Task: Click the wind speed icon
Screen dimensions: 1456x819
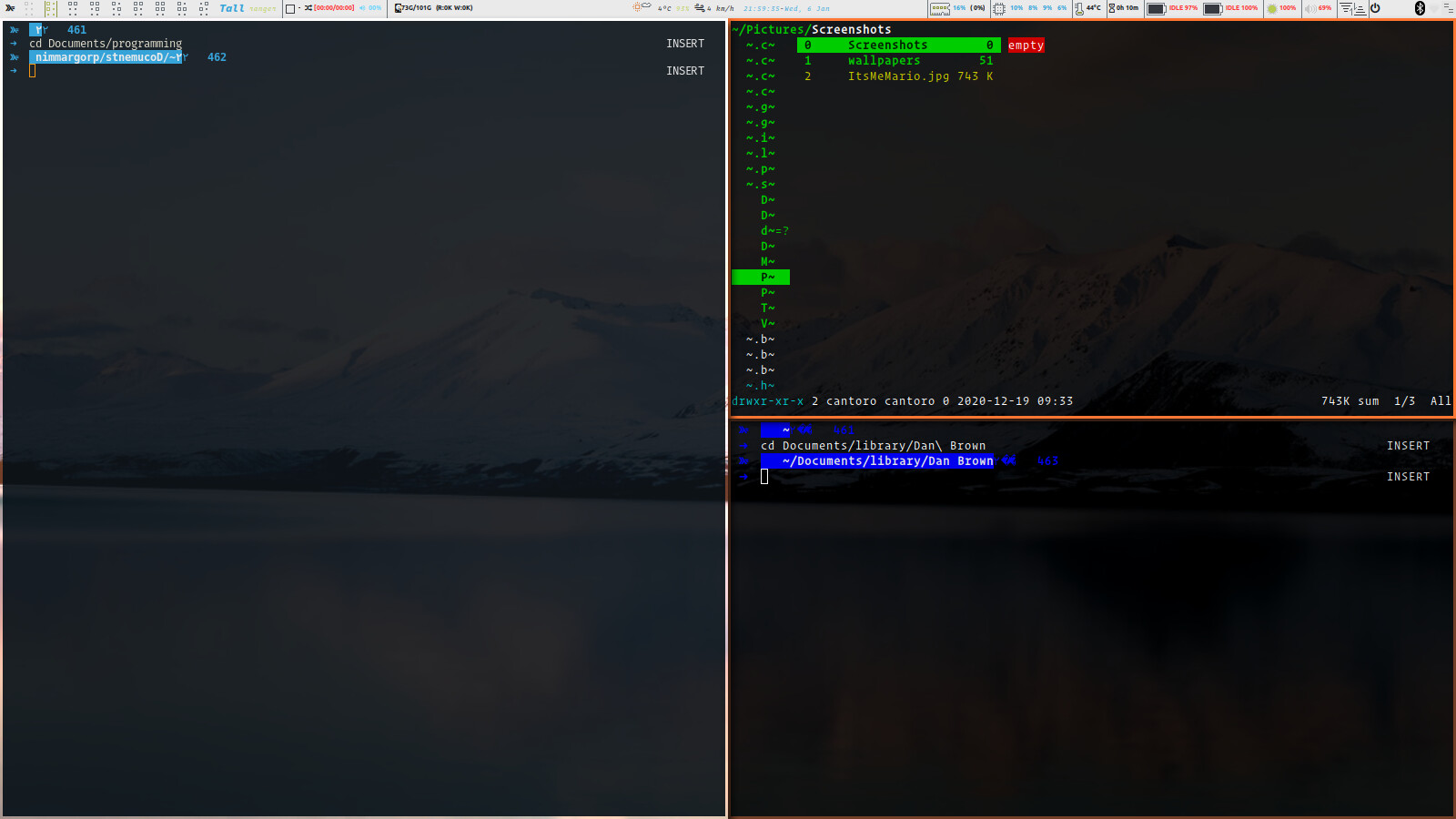Action: tap(700, 8)
